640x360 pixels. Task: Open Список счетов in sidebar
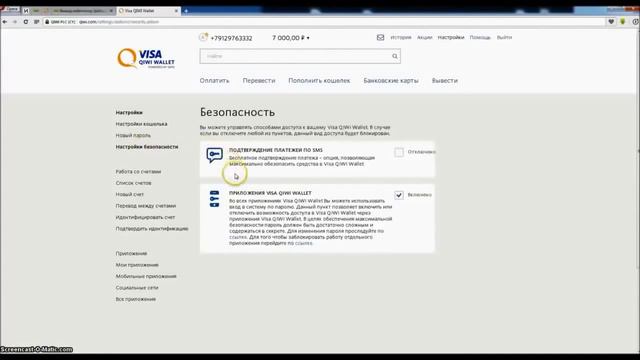tap(133, 183)
